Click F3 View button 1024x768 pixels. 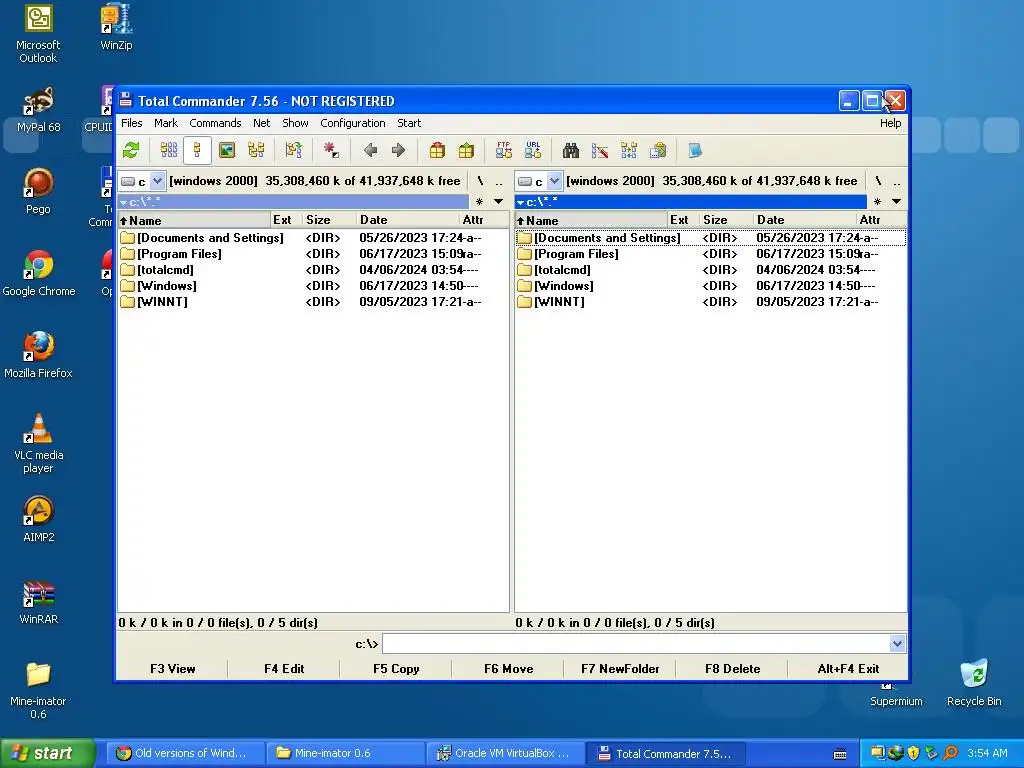(x=172, y=669)
